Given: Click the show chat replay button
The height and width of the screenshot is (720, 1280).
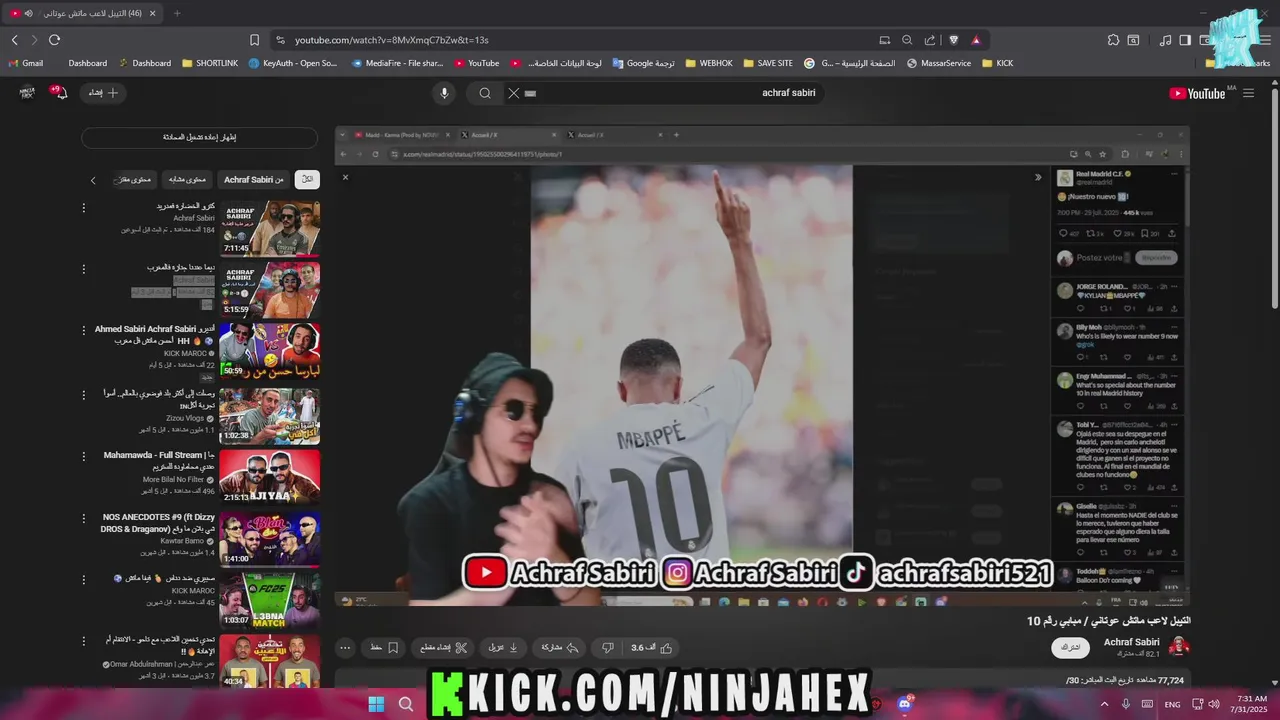Looking at the screenshot, I should (200, 137).
